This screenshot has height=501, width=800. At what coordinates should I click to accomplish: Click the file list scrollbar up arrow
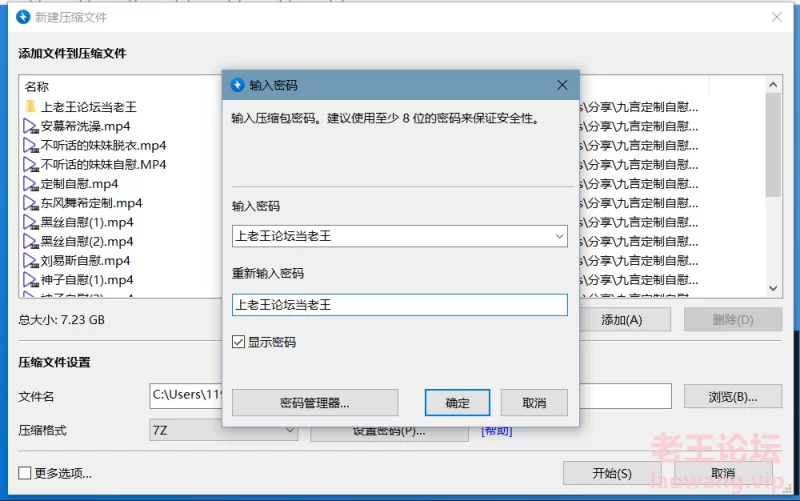tap(773, 85)
